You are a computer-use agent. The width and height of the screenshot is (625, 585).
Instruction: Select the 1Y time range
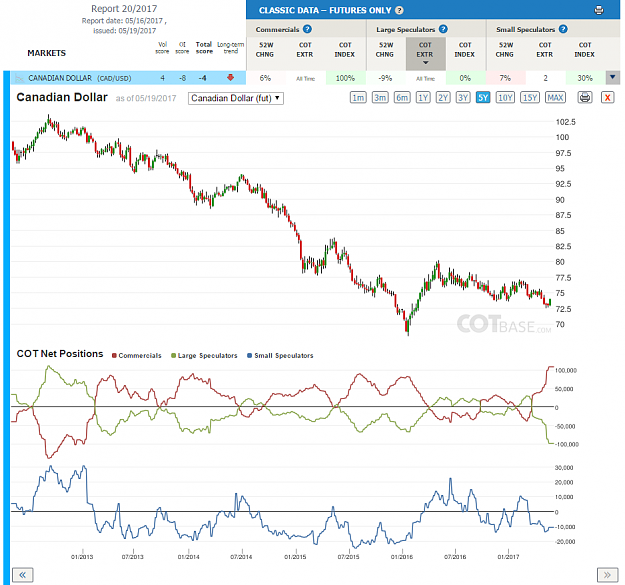coord(423,97)
